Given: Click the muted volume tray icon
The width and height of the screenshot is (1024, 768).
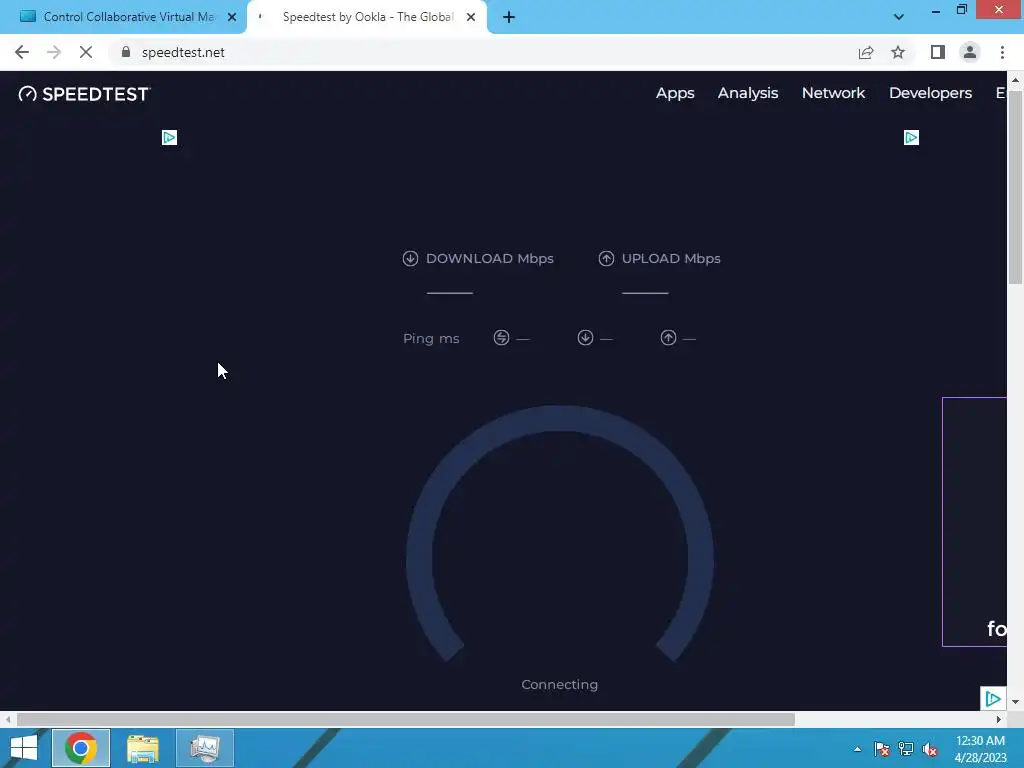Looking at the screenshot, I should pos(930,749).
